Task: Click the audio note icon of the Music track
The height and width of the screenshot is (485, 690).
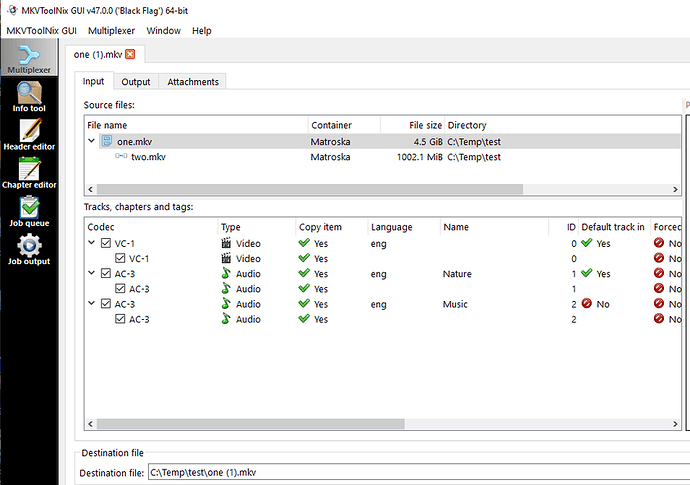Action: [x=226, y=304]
